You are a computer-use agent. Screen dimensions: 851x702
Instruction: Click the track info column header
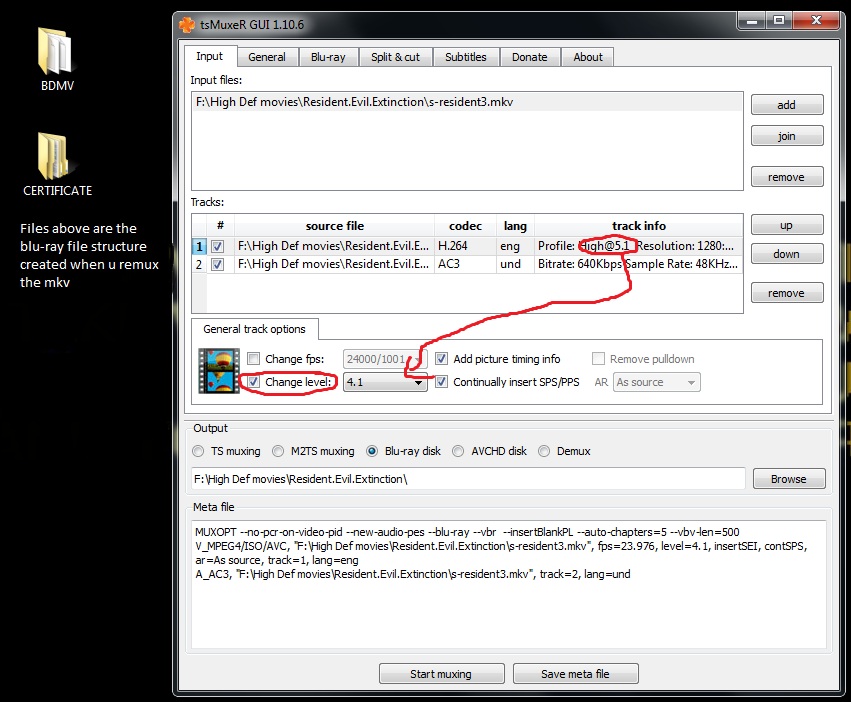click(x=639, y=226)
